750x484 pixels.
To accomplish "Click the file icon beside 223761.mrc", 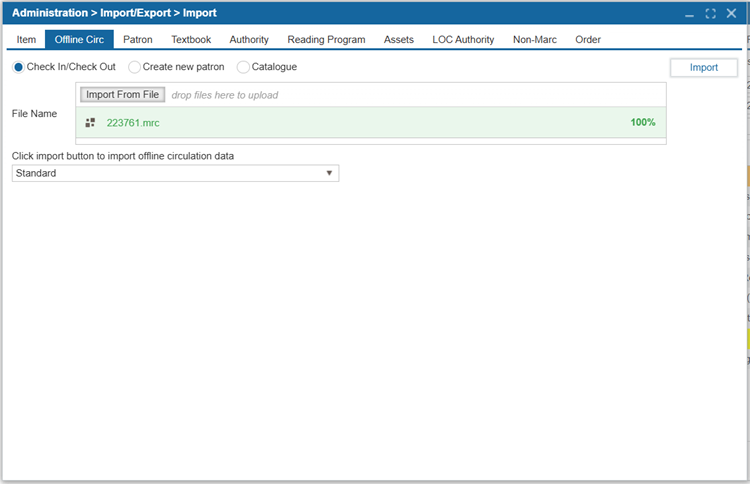I will [x=90, y=123].
